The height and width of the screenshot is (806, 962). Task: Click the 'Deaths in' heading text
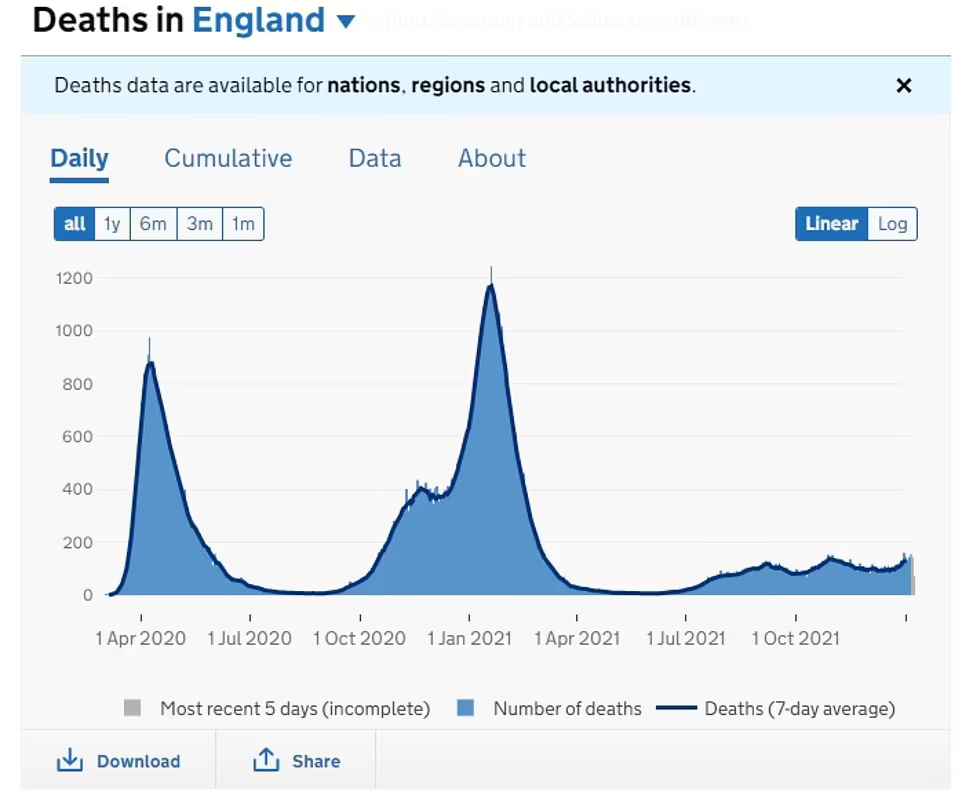(x=108, y=20)
